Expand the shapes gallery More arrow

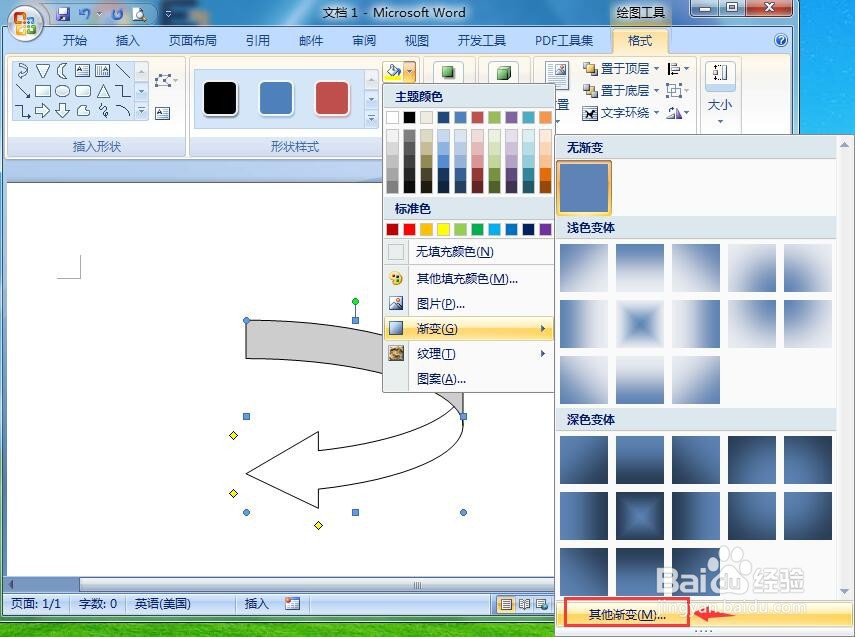point(141,111)
